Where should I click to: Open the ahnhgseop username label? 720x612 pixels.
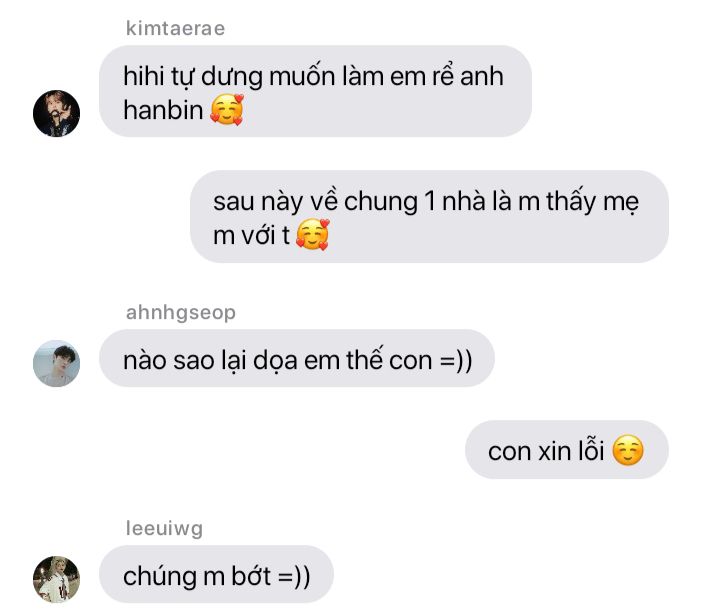181,313
